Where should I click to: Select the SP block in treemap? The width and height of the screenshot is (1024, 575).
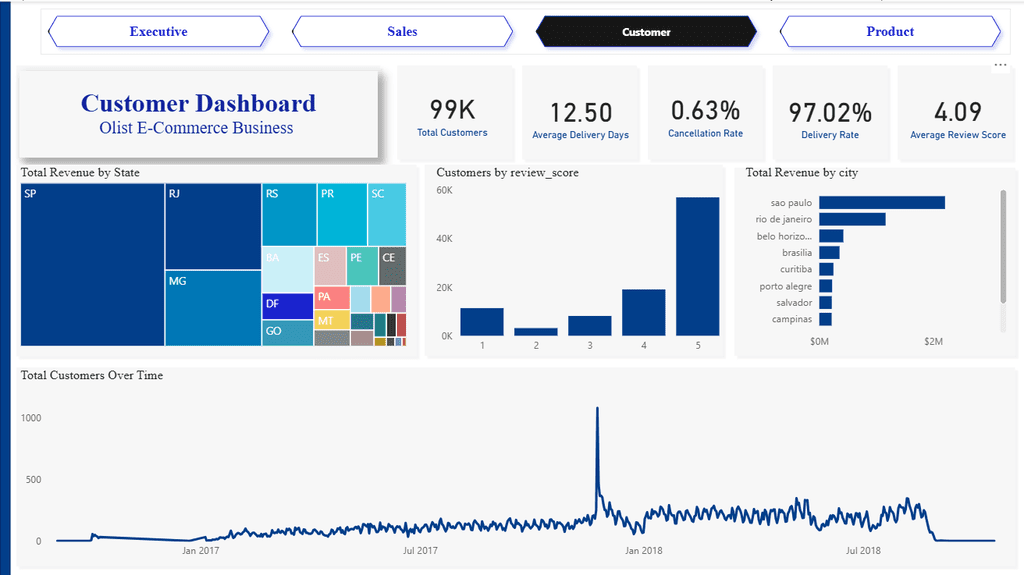93,265
